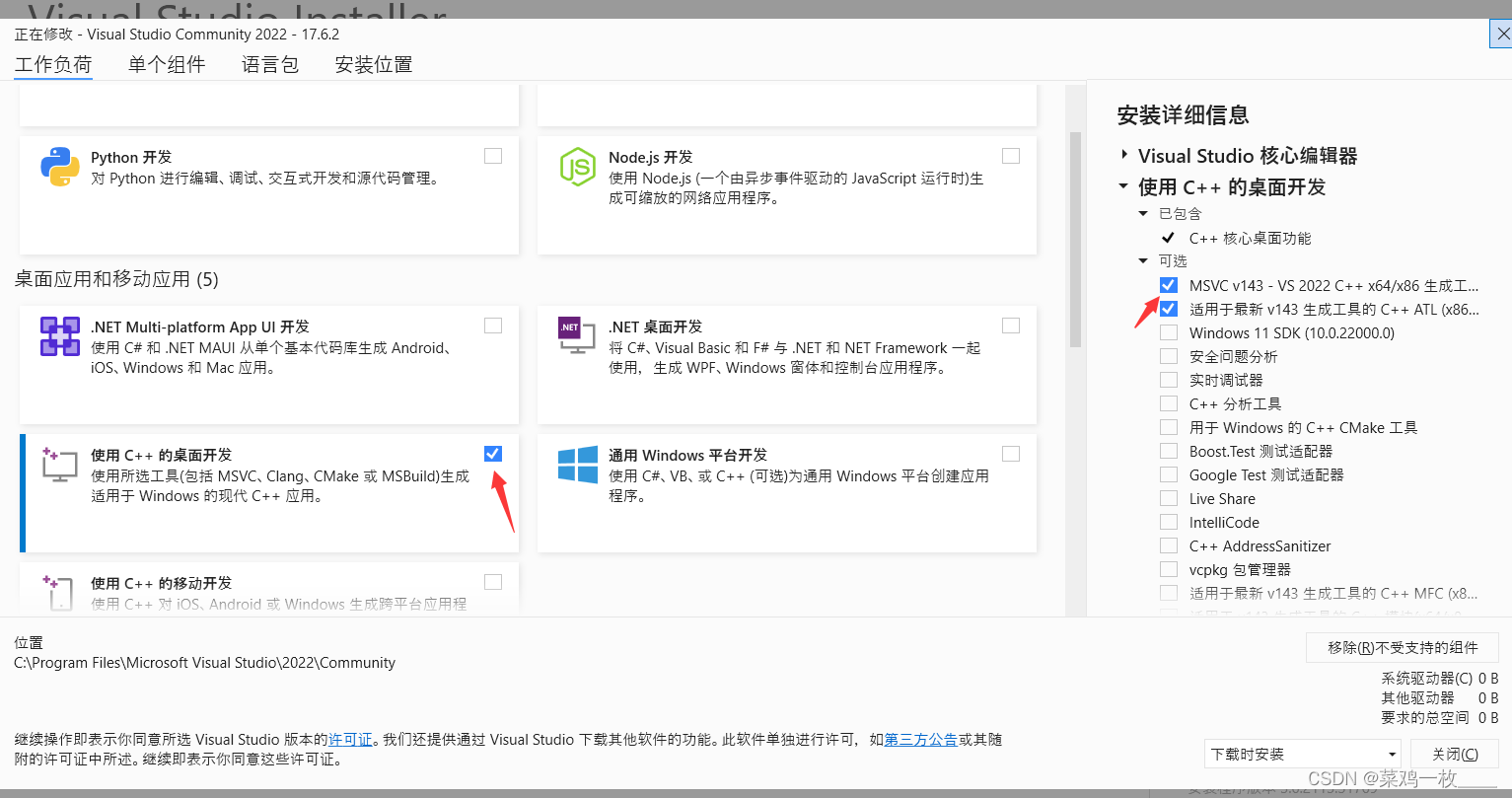This screenshot has height=798, width=1512.
Task: Switch to the 工作负荷 tab
Action: click(x=53, y=65)
